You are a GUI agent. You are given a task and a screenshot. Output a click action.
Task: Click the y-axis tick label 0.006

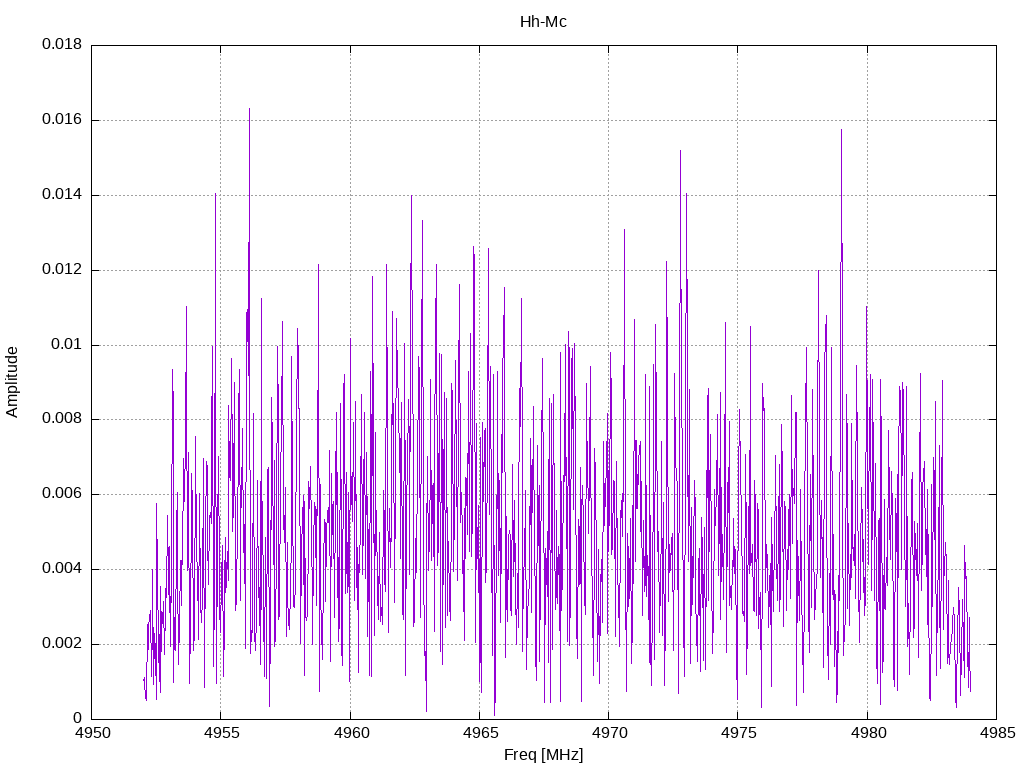62,494
